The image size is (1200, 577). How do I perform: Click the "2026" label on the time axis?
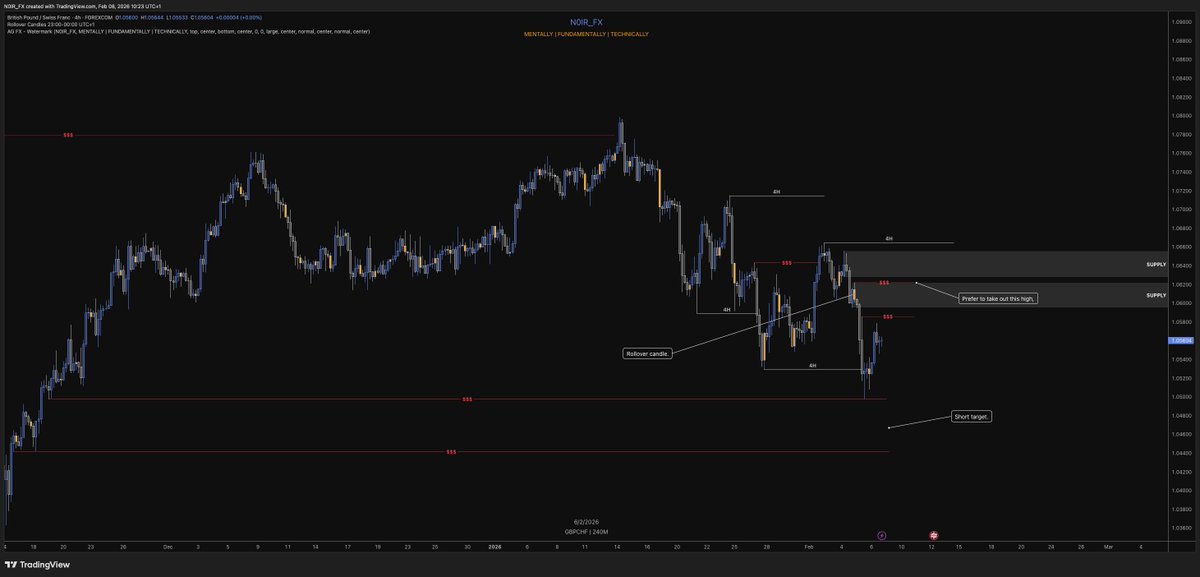click(496, 547)
